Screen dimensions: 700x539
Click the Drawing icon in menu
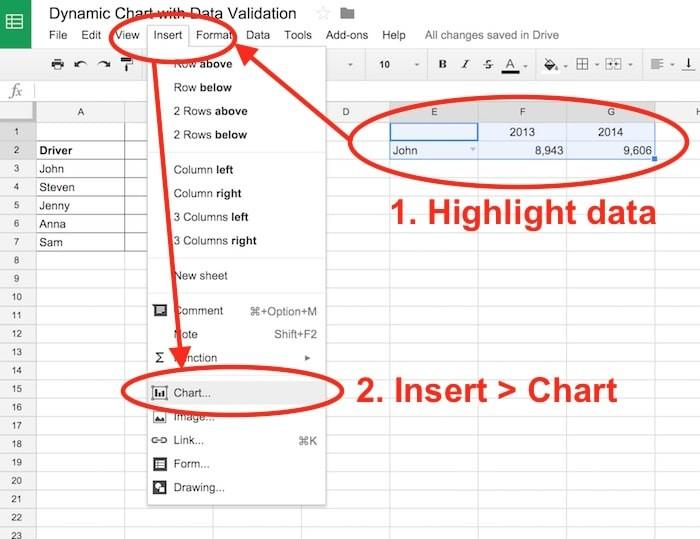tap(160, 487)
